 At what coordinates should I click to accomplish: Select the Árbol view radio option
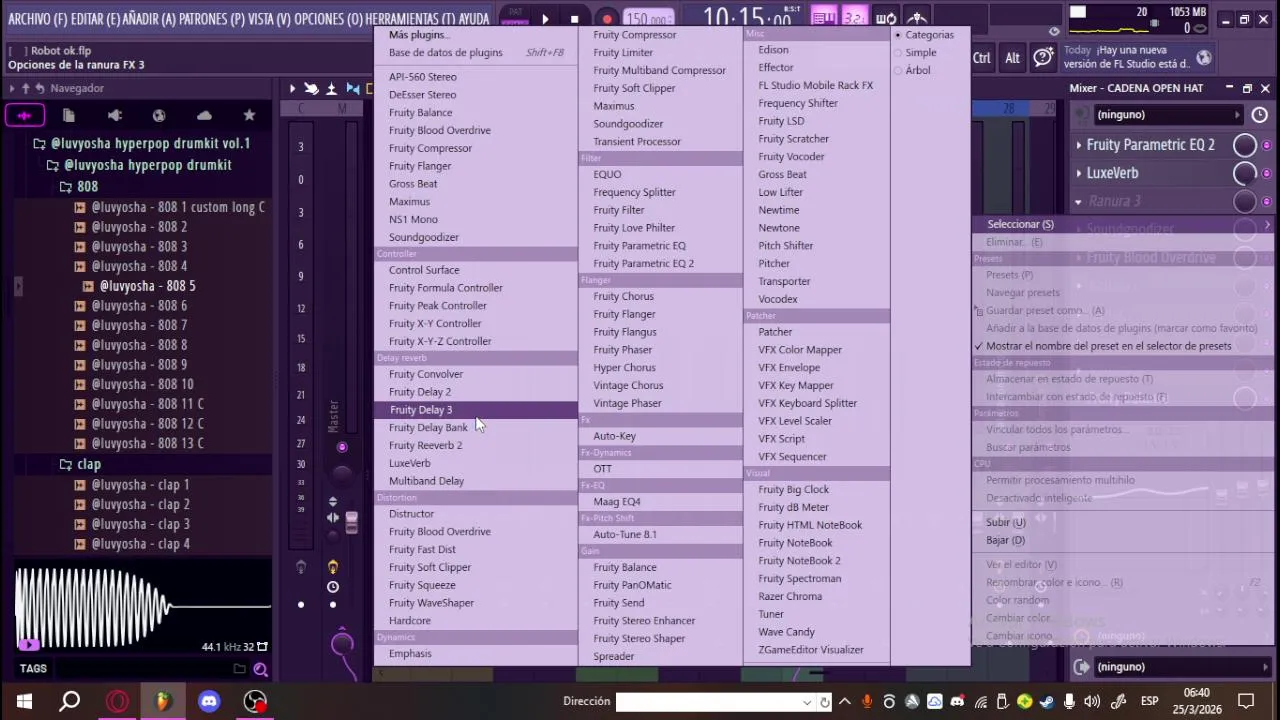pos(912,71)
